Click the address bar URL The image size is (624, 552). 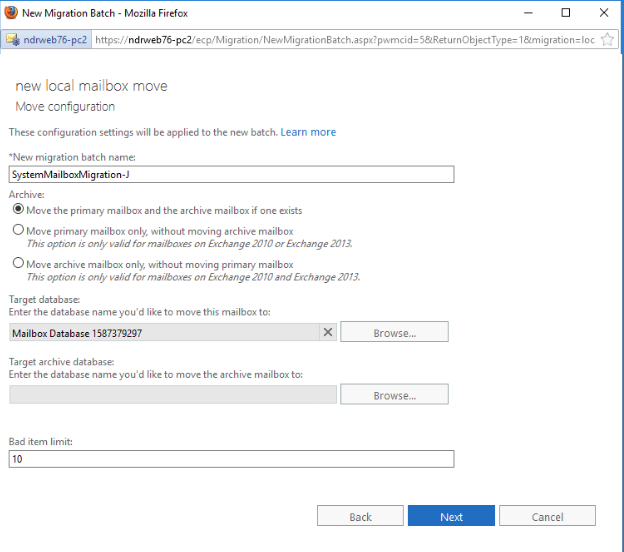tap(345, 40)
